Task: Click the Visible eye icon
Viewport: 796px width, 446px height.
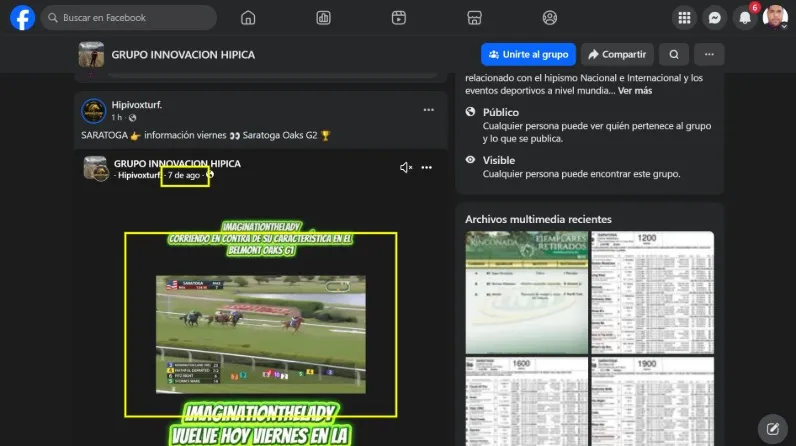Action: (471, 159)
